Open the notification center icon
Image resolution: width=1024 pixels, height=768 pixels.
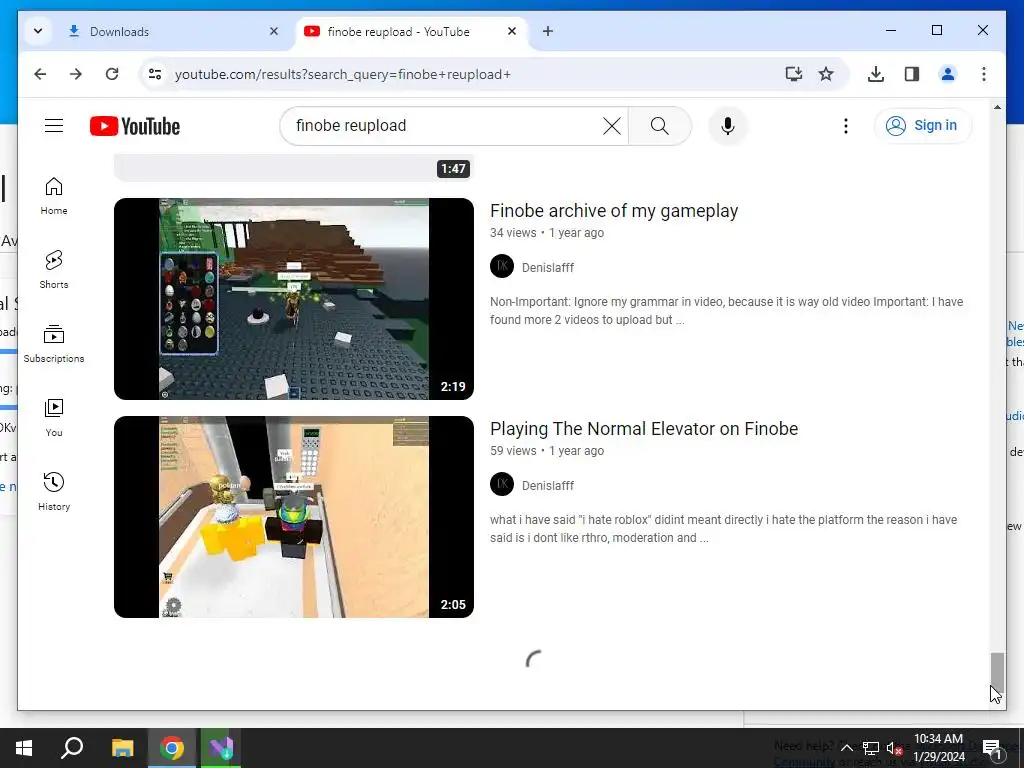tap(992, 748)
